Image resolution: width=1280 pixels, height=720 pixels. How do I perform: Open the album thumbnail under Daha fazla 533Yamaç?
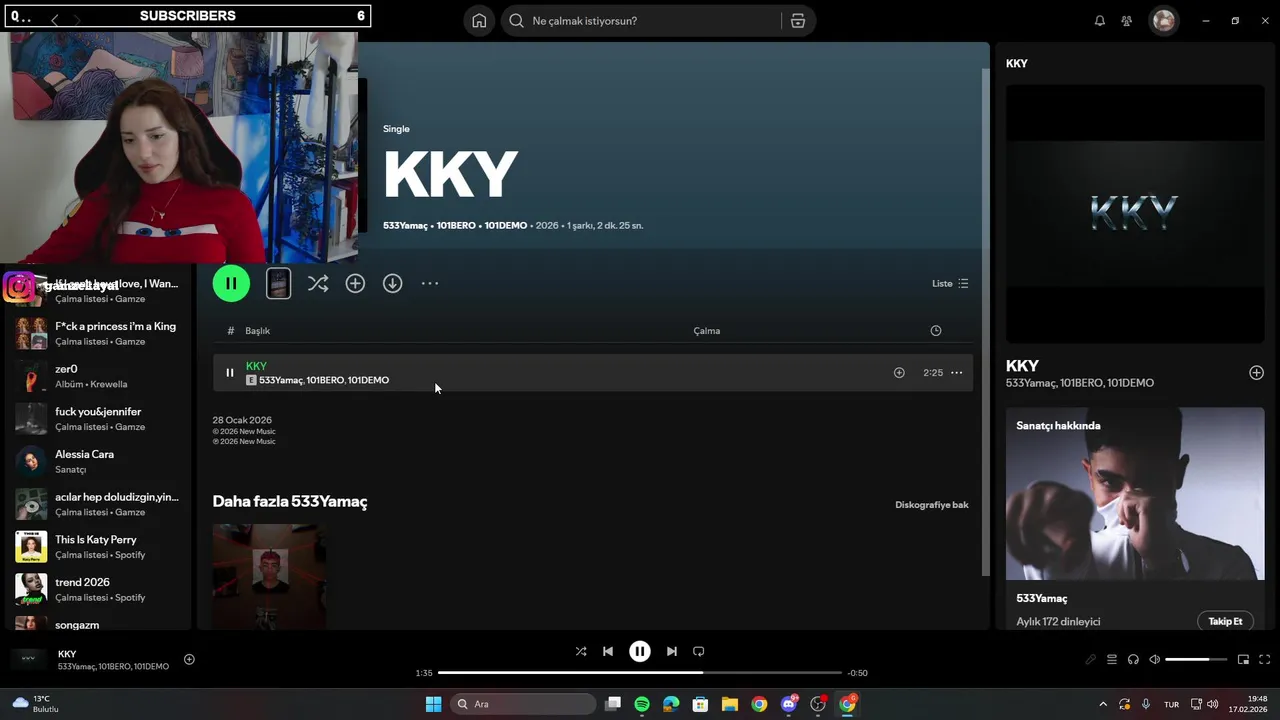[x=269, y=577]
